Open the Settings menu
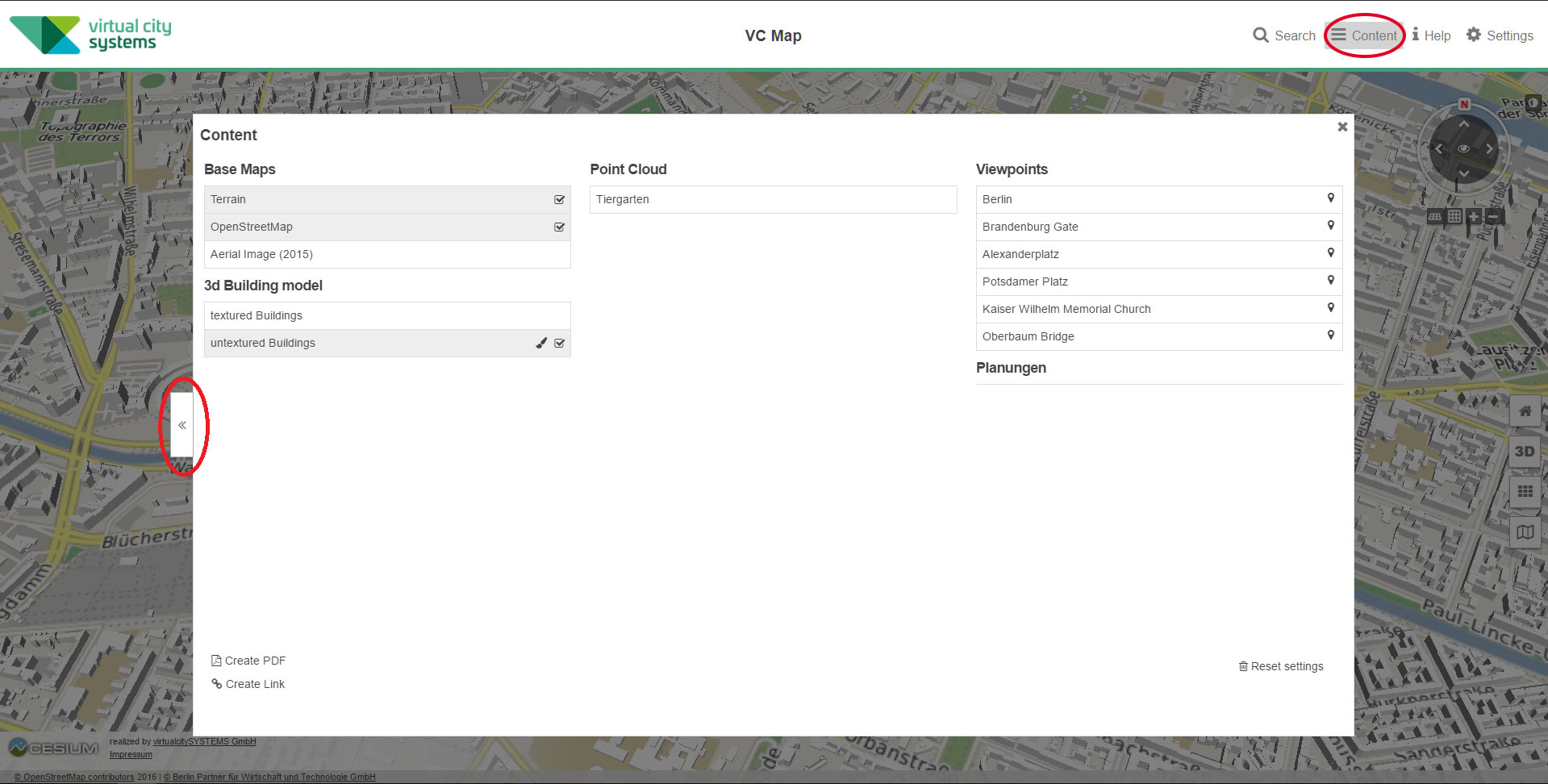 (1500, 35)
